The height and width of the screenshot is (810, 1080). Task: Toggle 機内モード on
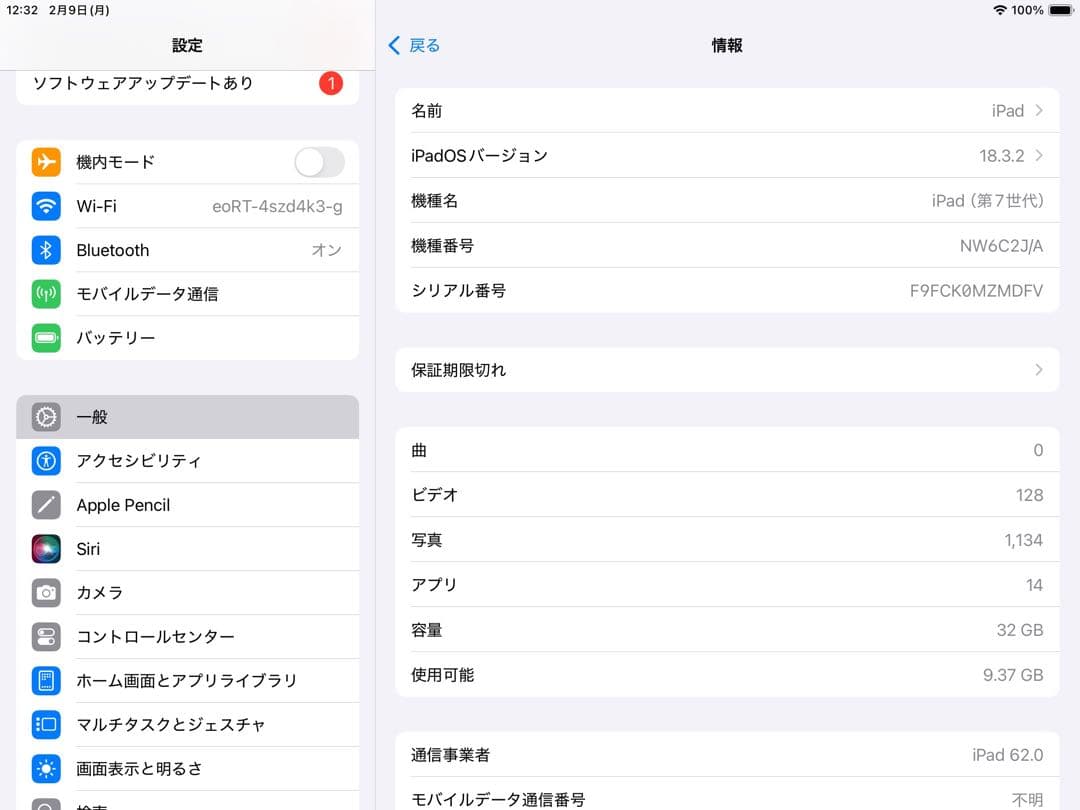(318, 162)
